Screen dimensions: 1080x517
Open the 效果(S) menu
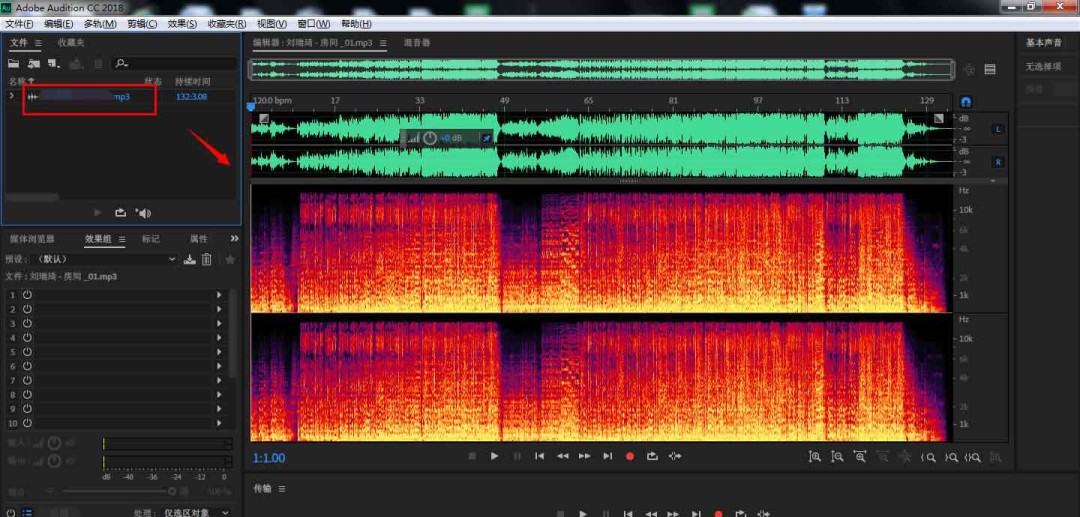point(182,23)
